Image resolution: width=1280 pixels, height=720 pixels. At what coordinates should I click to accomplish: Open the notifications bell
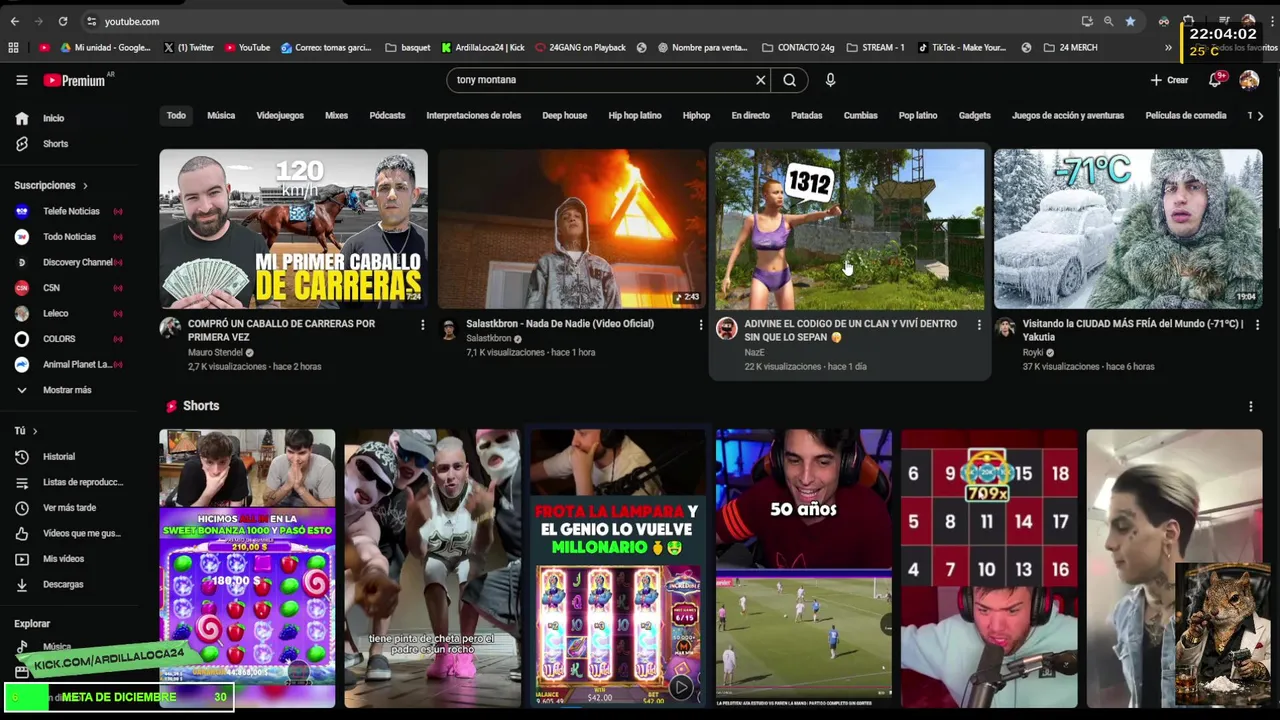pos(1215,80)
